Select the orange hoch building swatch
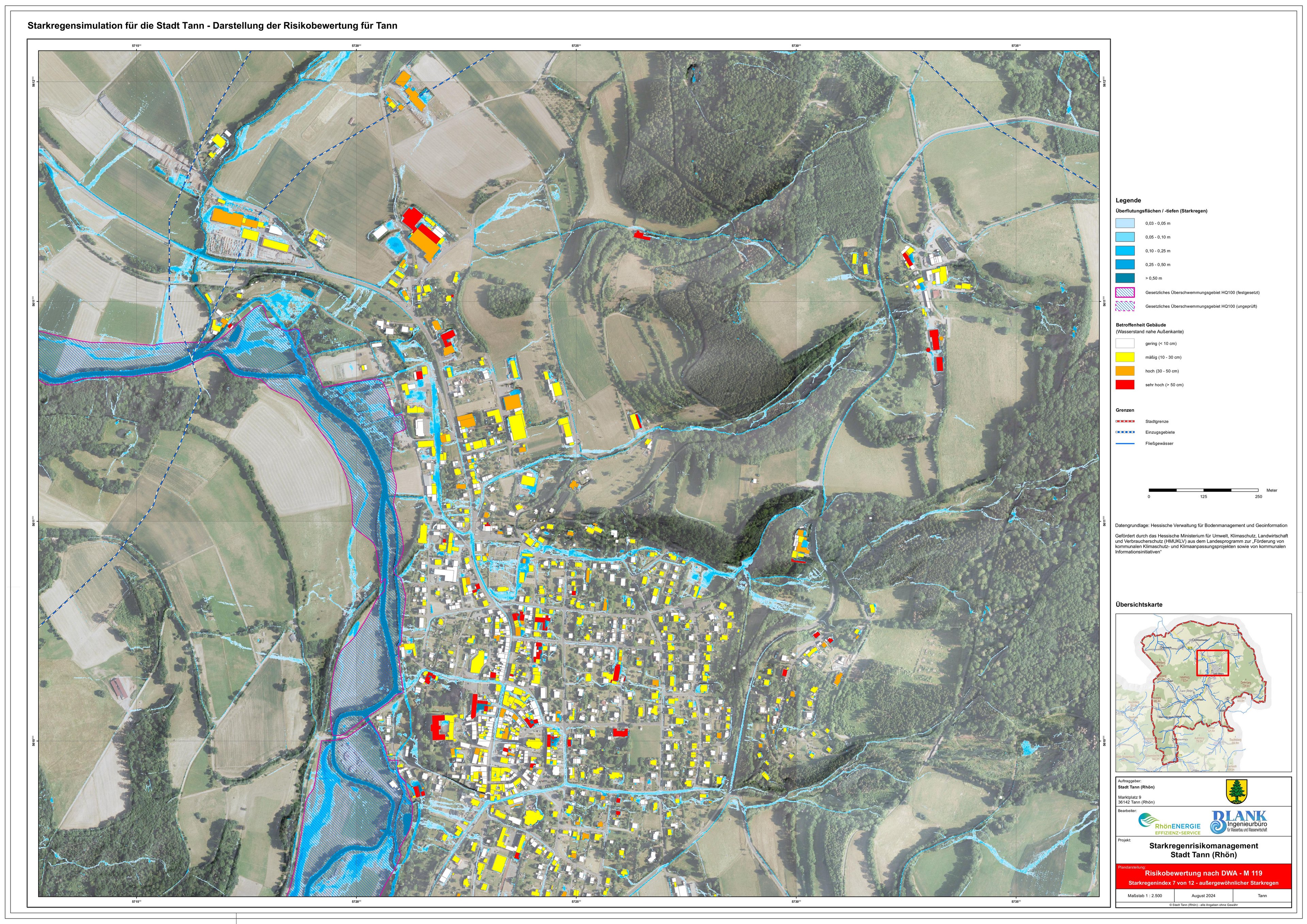Viewport: 1307px width, 924px height. tap(1125, 371)
